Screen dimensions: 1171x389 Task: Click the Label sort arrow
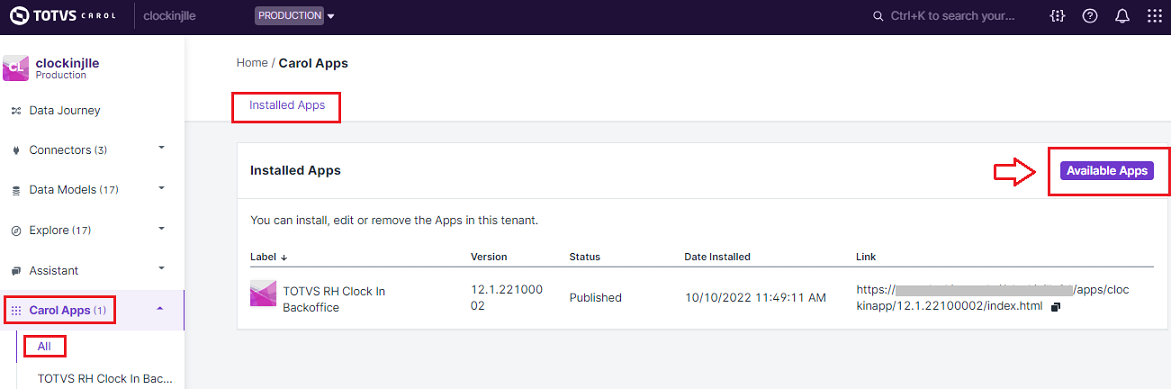(x=285, y=258)
